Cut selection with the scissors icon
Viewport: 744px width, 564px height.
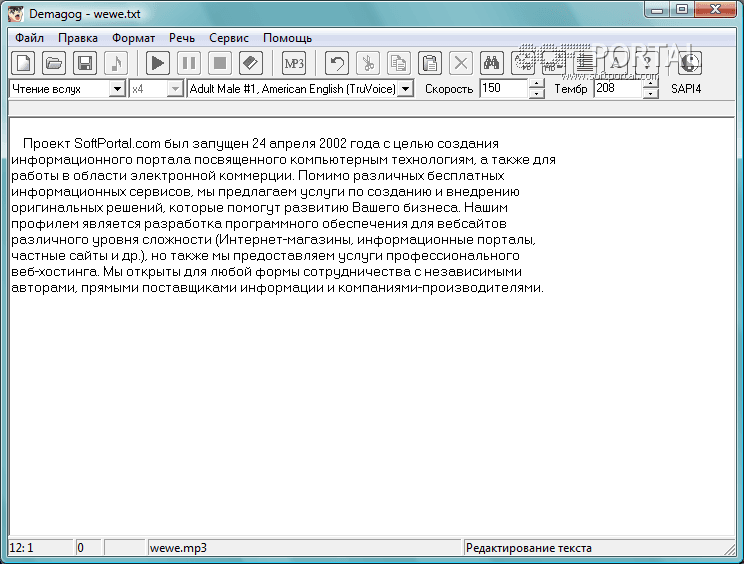tap(368, 63)
